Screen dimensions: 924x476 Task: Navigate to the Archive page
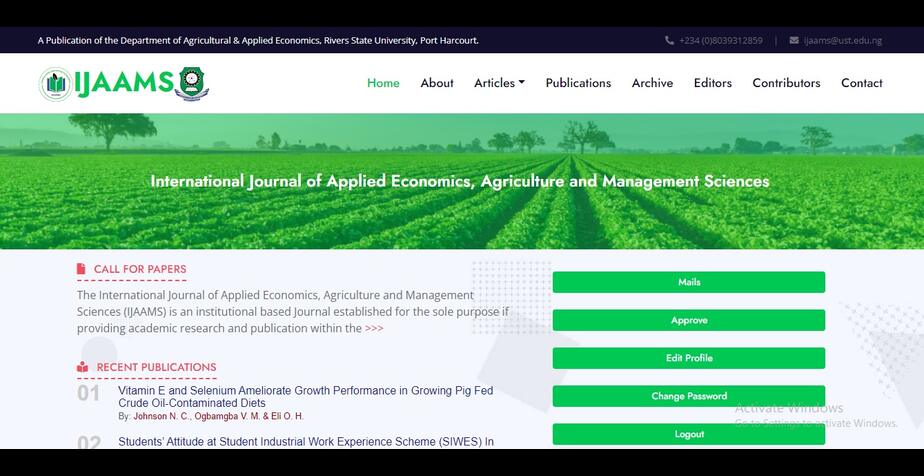tap(652, 83)
